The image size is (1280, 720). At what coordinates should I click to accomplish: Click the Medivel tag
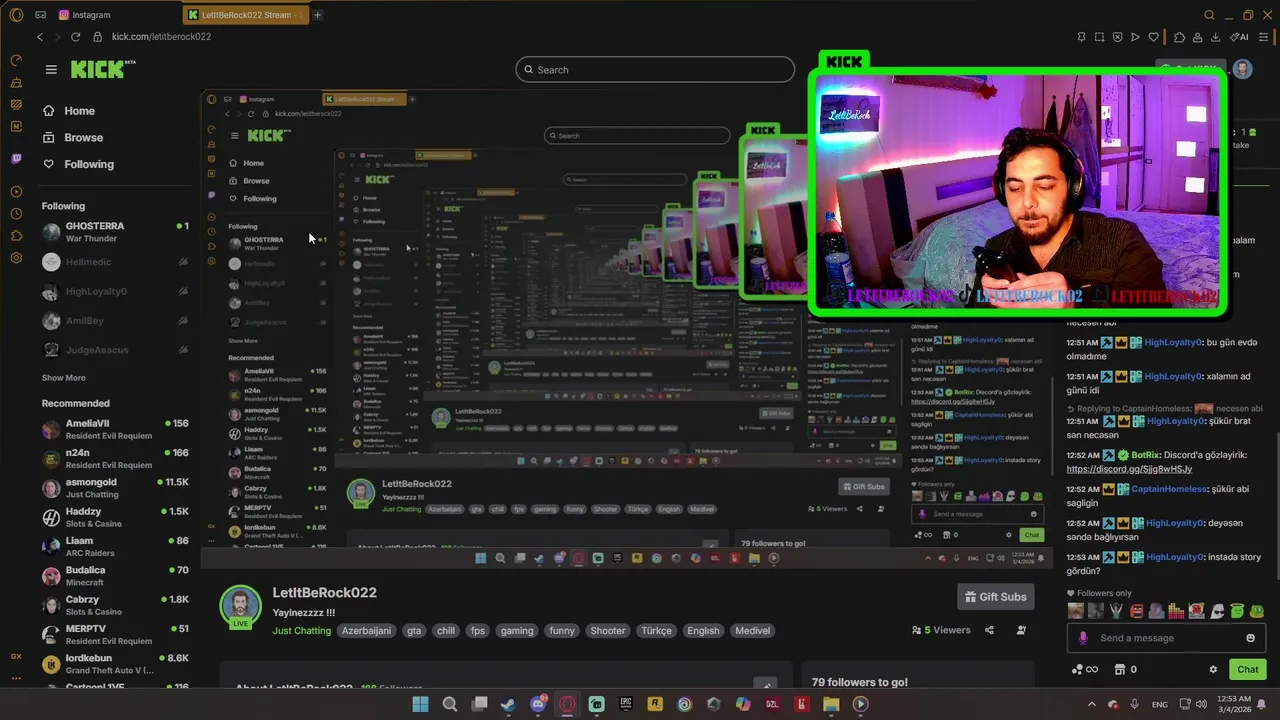tap(752, 631)
